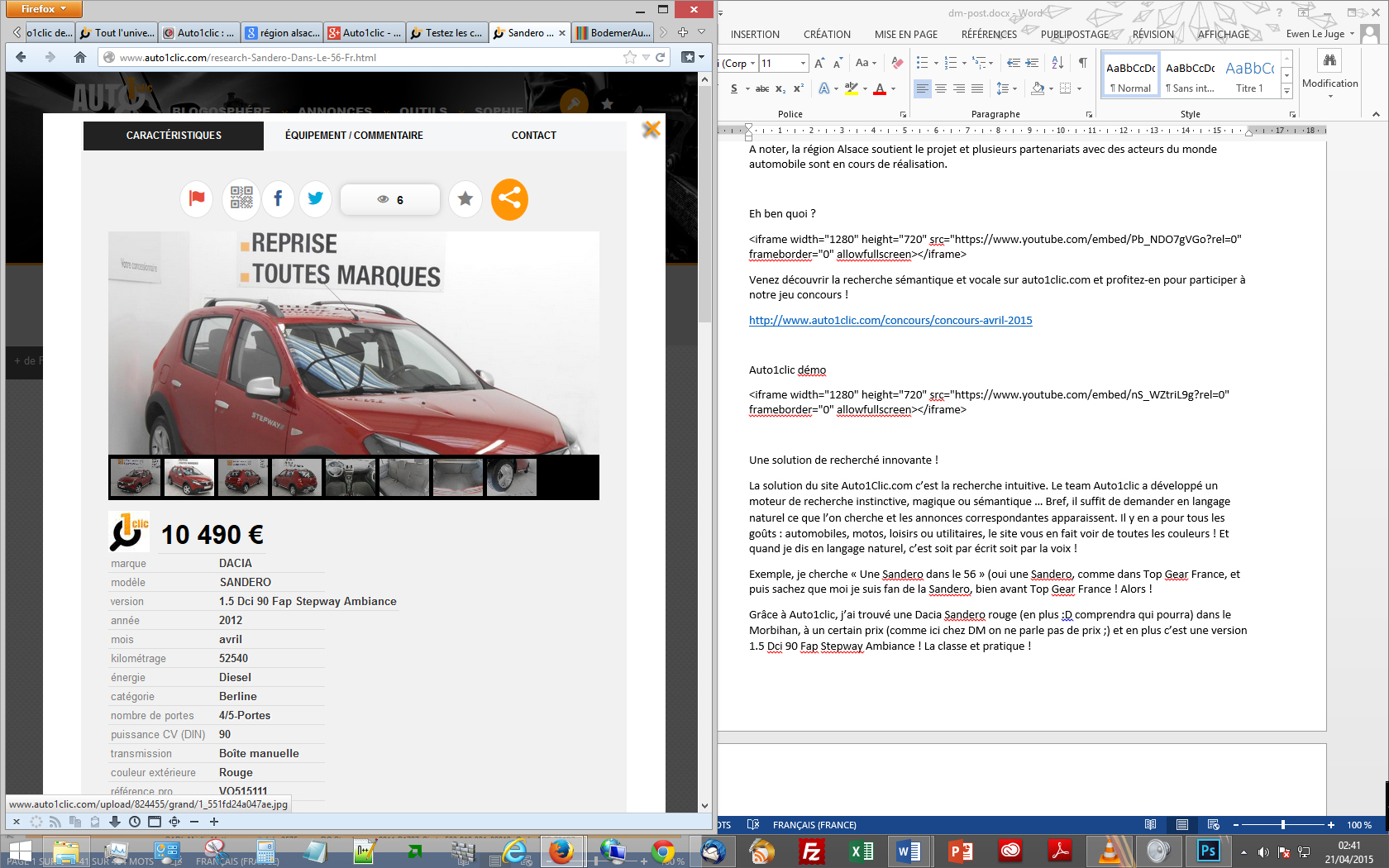Share the Sandero listing on Facebook
The height and width of the screenshot is (868, 1389).
[x=278, y=198]
